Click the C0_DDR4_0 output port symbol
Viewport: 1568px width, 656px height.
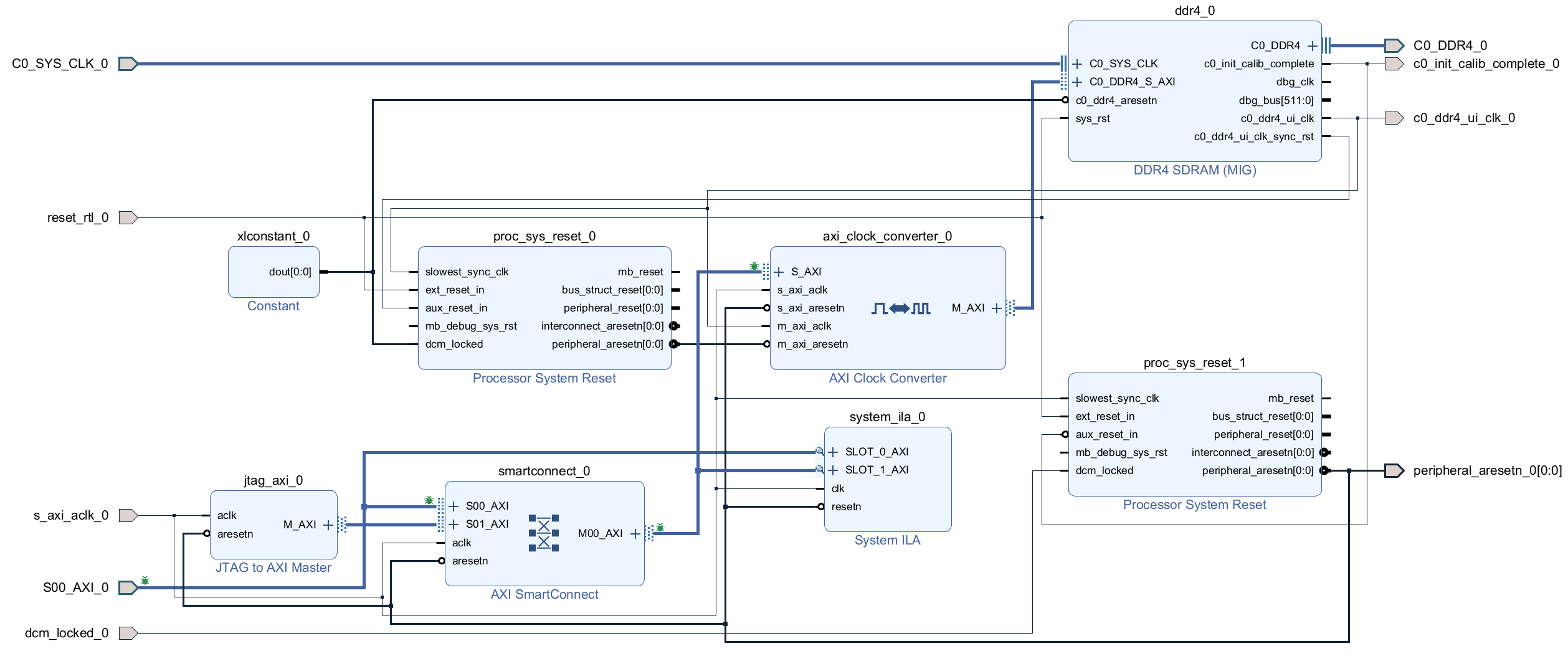(1394, 45)
